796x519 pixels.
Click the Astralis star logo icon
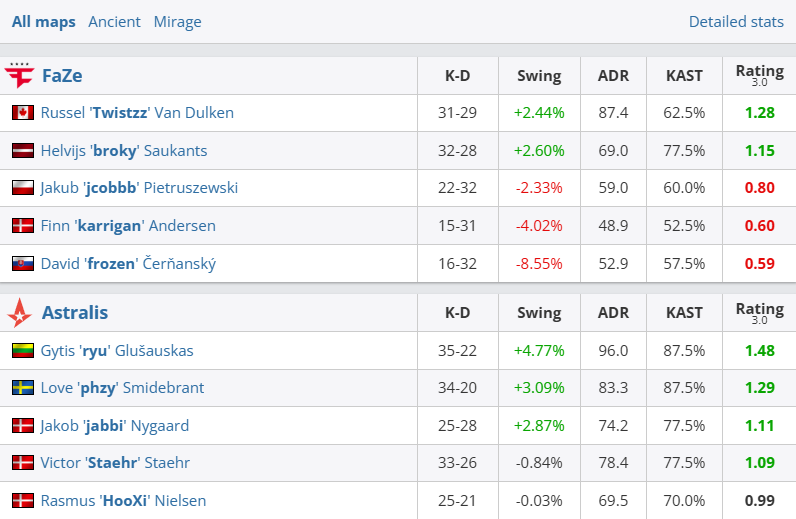coord(19,313)
